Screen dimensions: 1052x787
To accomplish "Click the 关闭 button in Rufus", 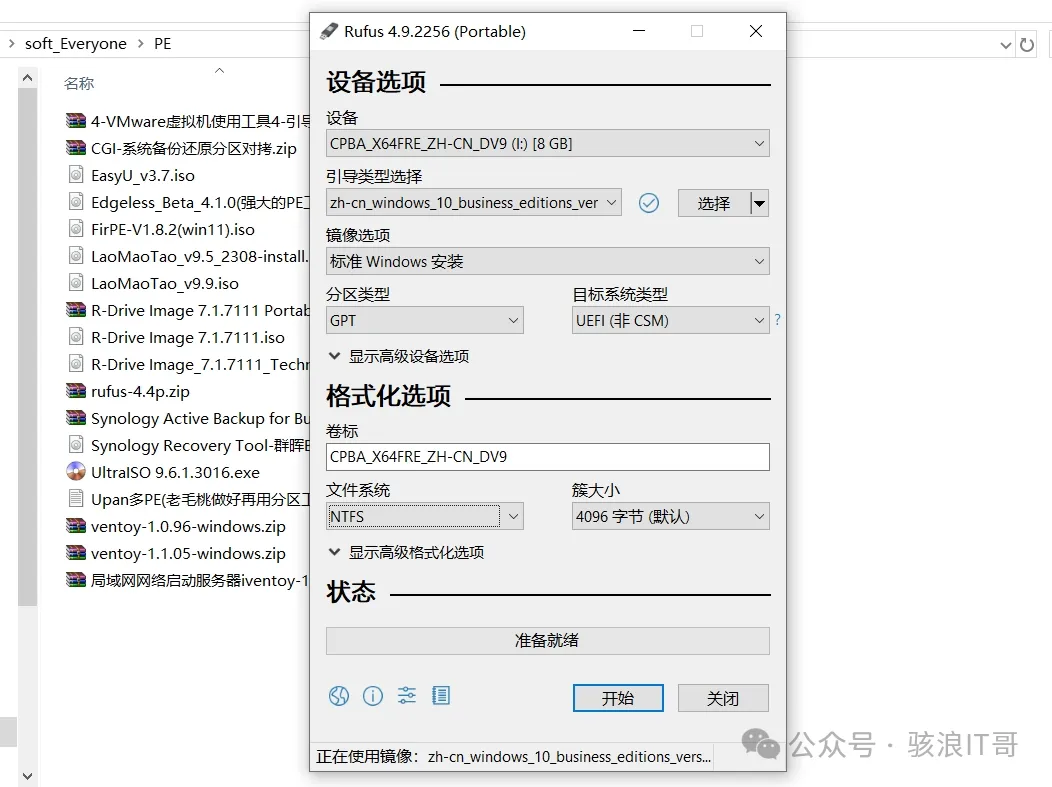I will coord(722,698).
